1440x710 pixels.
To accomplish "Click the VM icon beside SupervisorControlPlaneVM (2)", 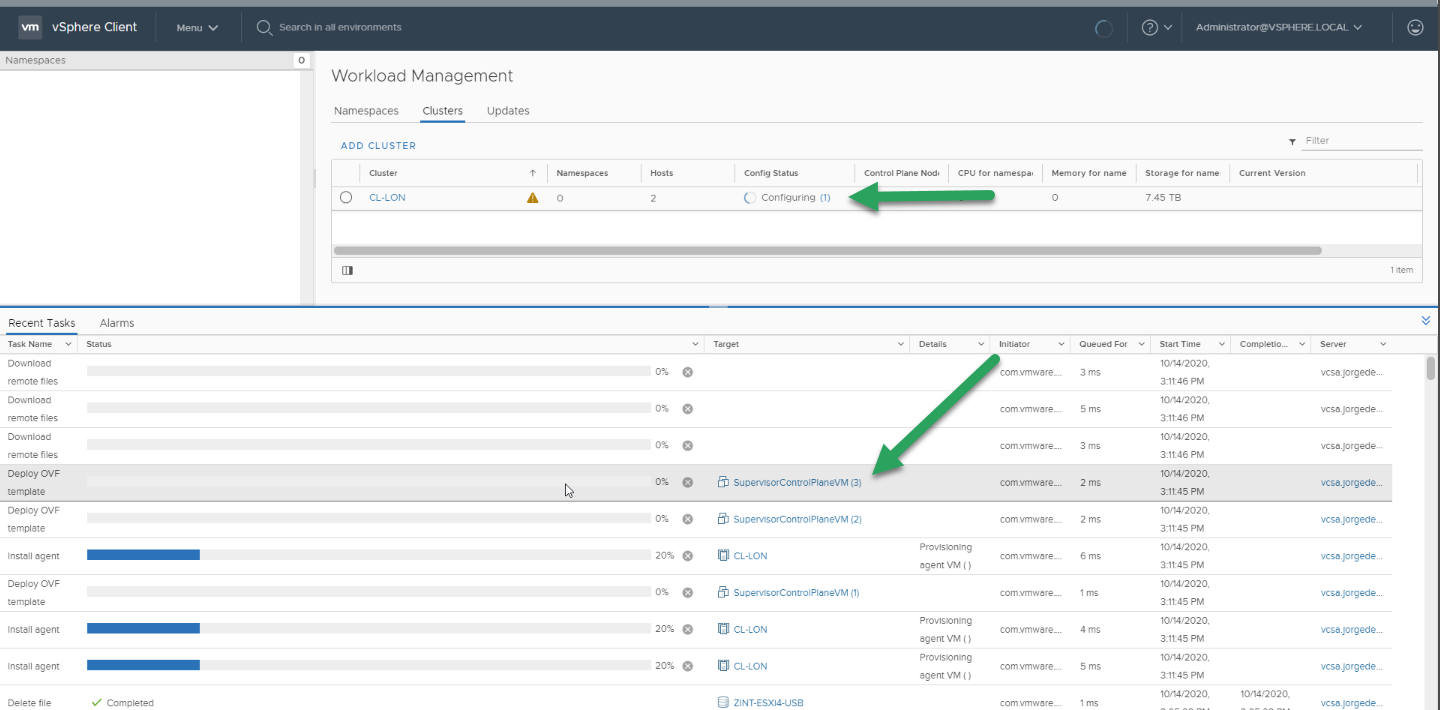I will pyautogui.click(x=723, y=519).
